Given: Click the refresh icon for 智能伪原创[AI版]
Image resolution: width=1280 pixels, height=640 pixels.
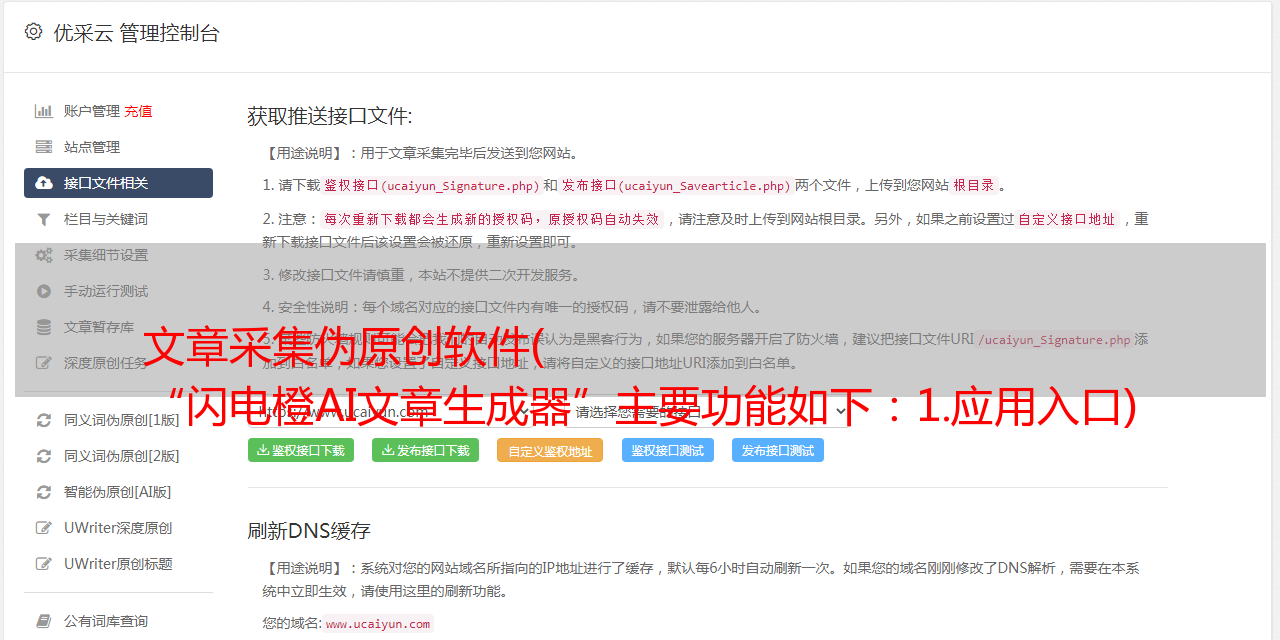Looking at the screenshot, I should [x=44, y=492].
